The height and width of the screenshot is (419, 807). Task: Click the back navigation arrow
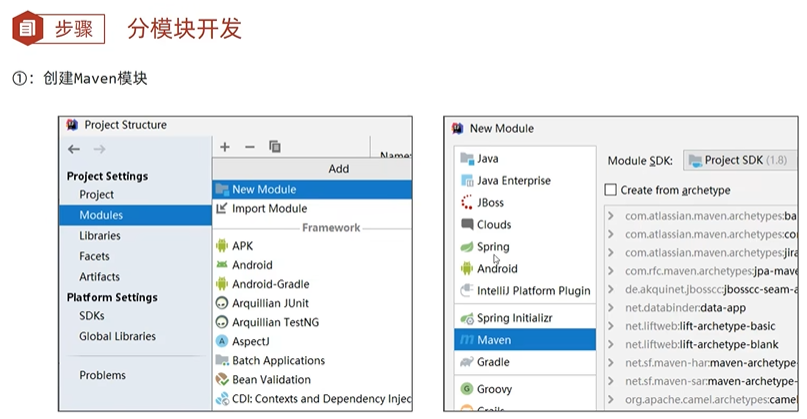(74, 149)
